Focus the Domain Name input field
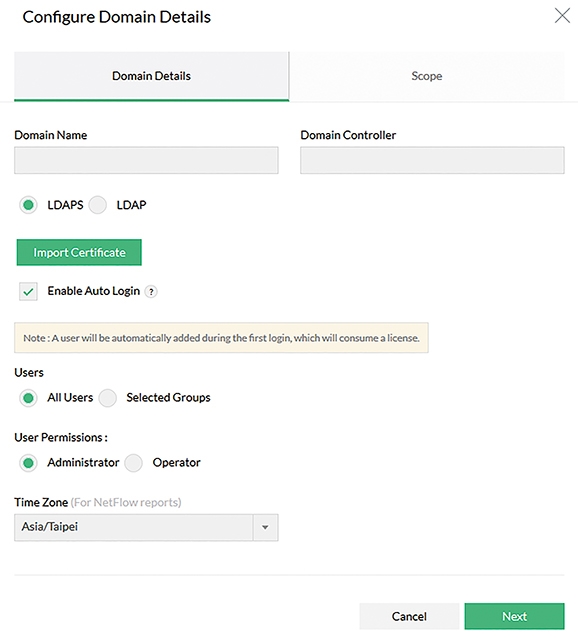This screenshot has height=638, width=578. pyautogui.click(x=146, y=160)
